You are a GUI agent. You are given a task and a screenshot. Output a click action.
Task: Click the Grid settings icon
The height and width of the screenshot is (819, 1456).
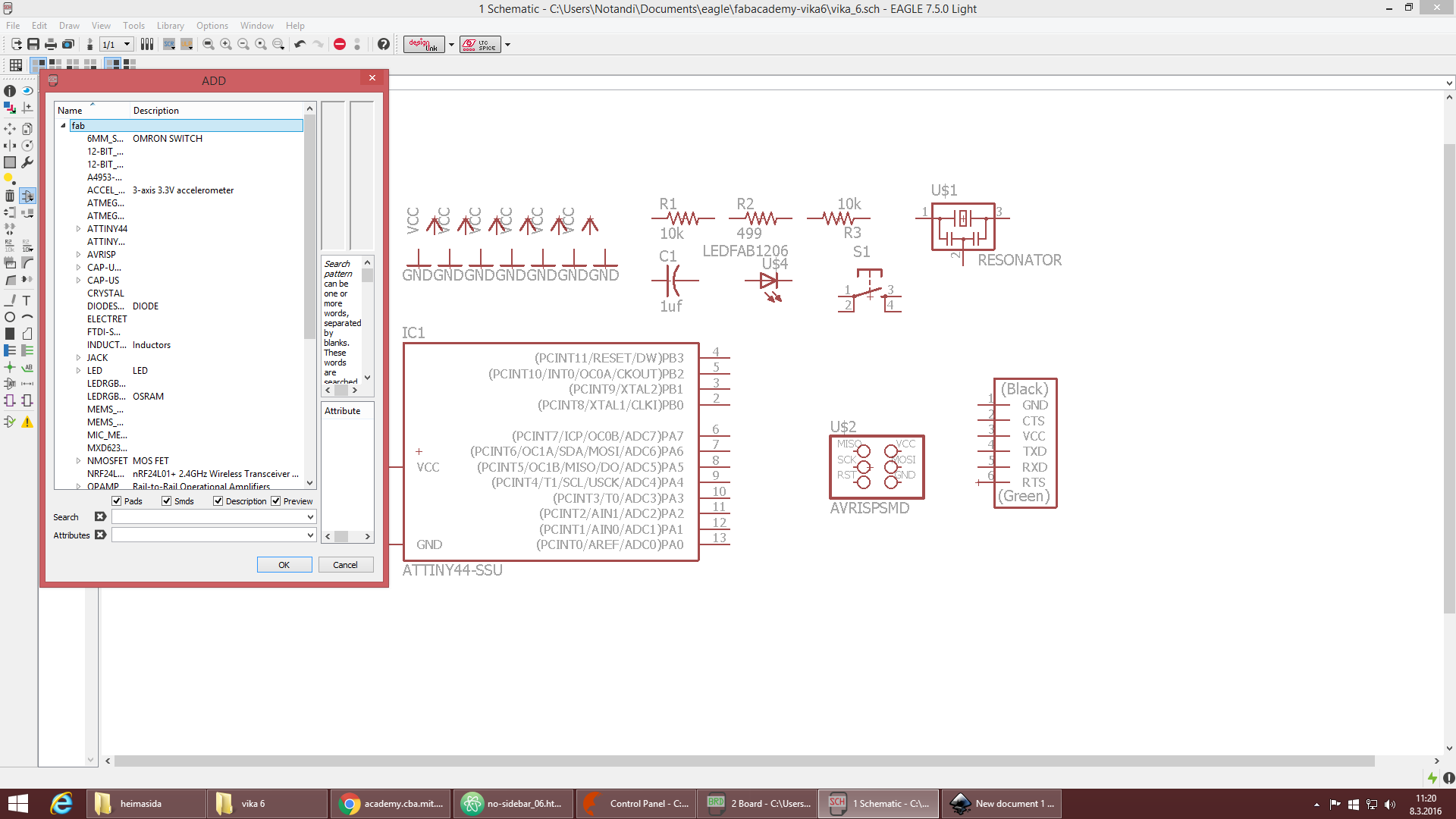[x=15, y=65]
